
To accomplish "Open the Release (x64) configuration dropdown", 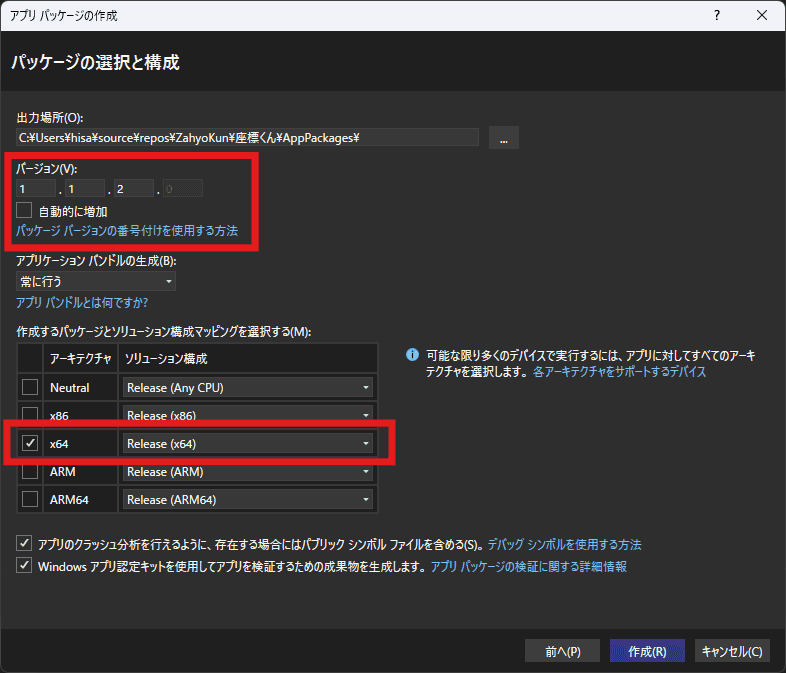I will pos(248,443).
